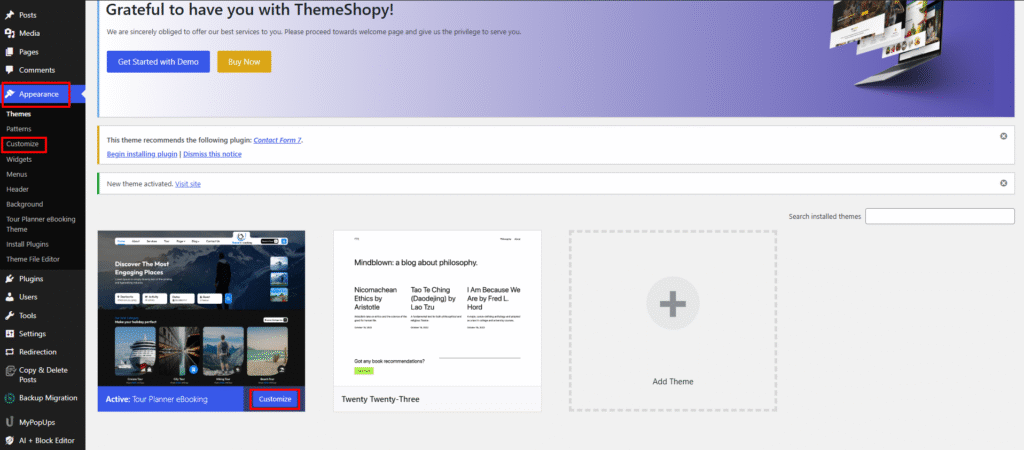1024x450 pixels.
Task: Click the Pages icon in sidebar
Action: tap(9, 52)
